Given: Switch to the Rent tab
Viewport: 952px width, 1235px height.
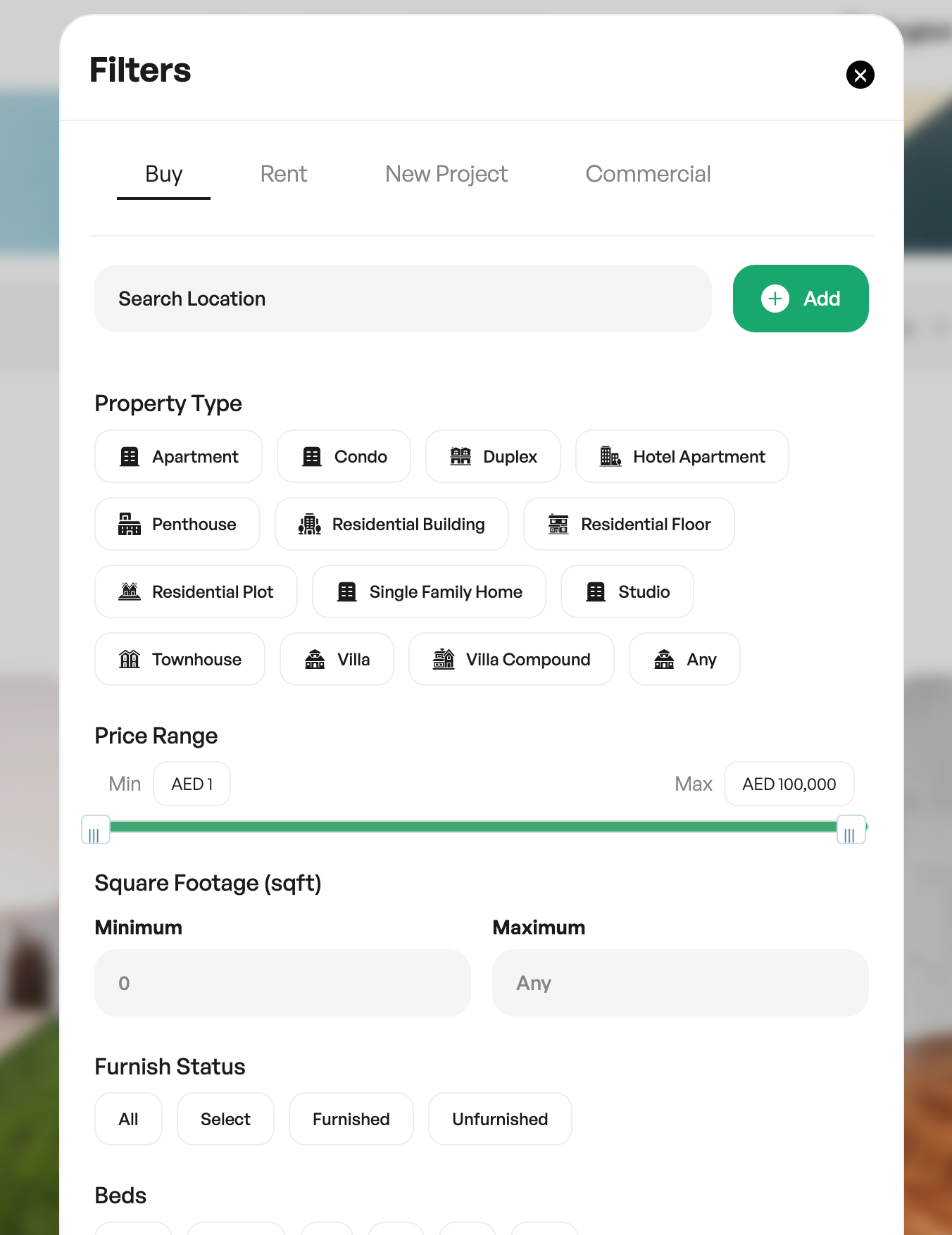Looking at the screenshot, I should (284, 174).
